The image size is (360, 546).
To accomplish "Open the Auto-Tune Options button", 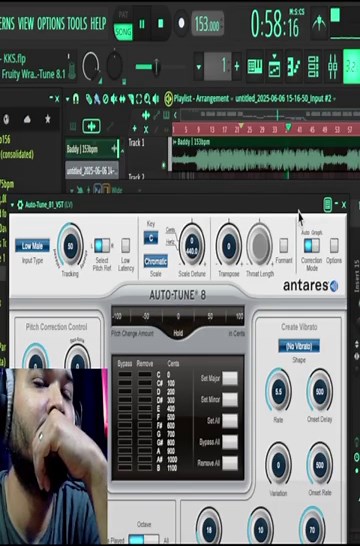I will point(334,245).
